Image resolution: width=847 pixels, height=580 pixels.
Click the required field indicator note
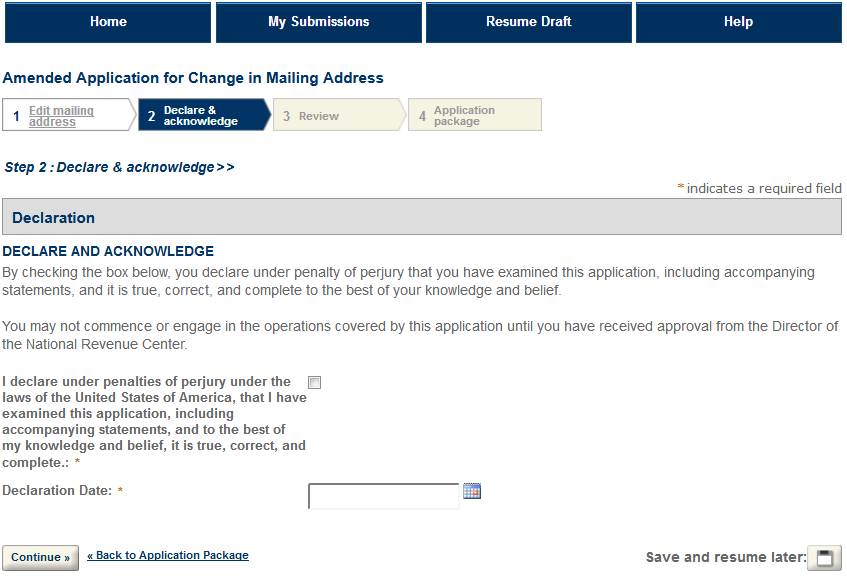coord(760,188)
